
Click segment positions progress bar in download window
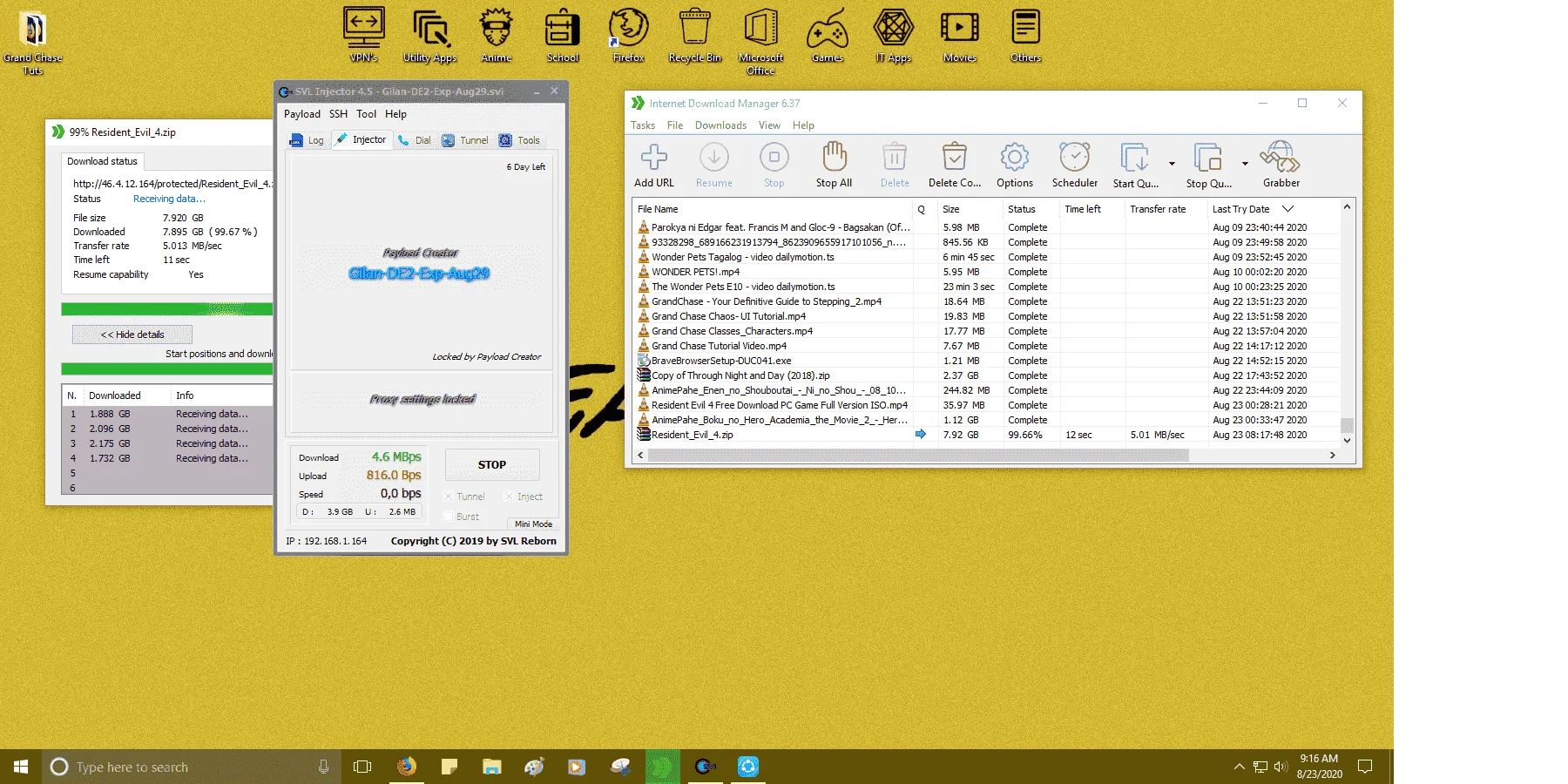[x=166, y=369]
